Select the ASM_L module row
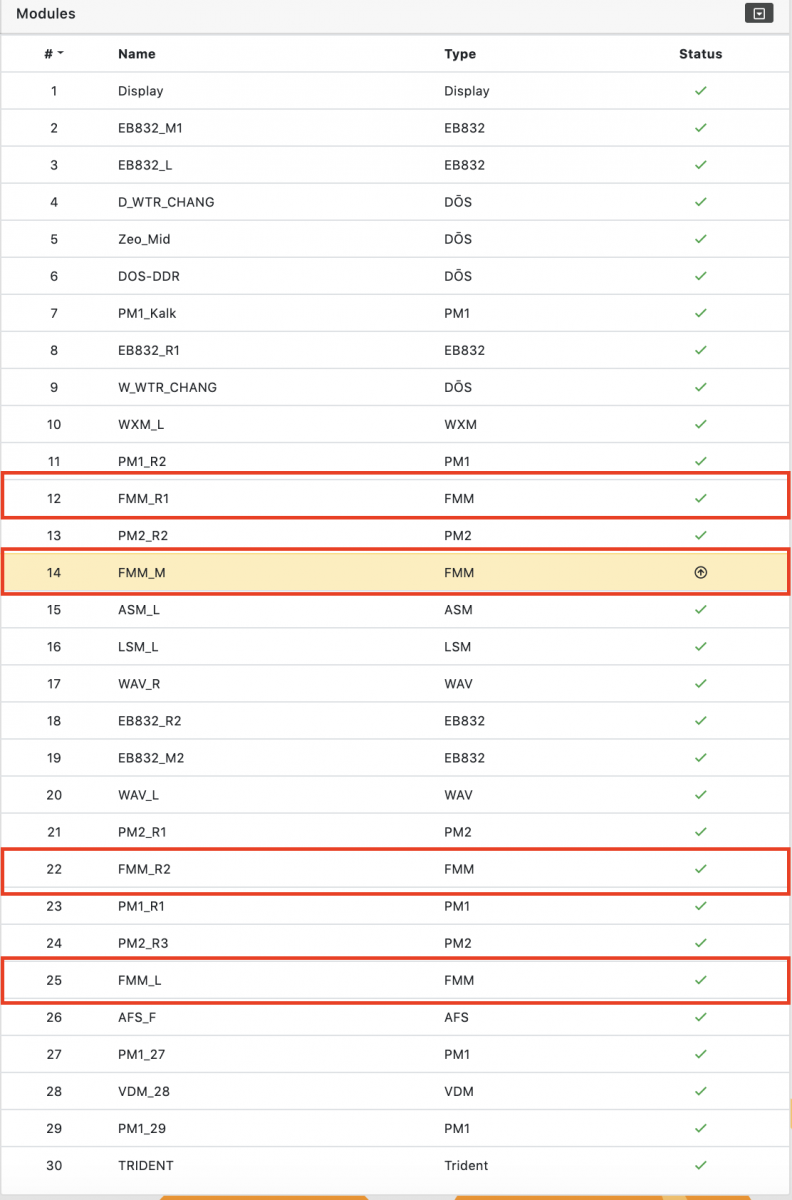The image size is (792, 1200). click(x=396, y=610)
